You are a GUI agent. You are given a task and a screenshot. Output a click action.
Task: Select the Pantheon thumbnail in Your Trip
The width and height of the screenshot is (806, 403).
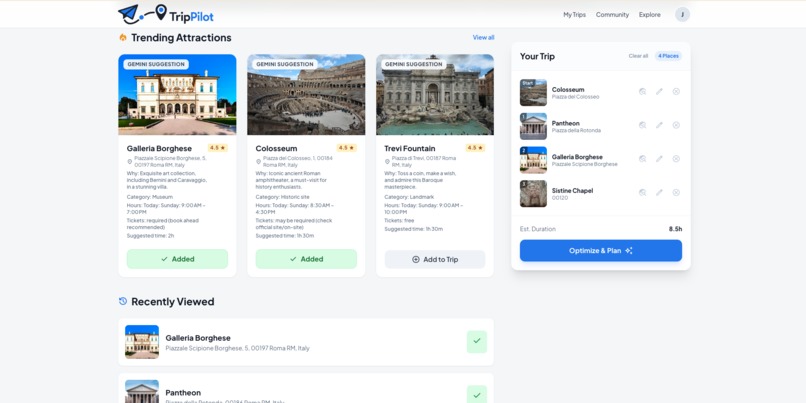tap(533, 126)
